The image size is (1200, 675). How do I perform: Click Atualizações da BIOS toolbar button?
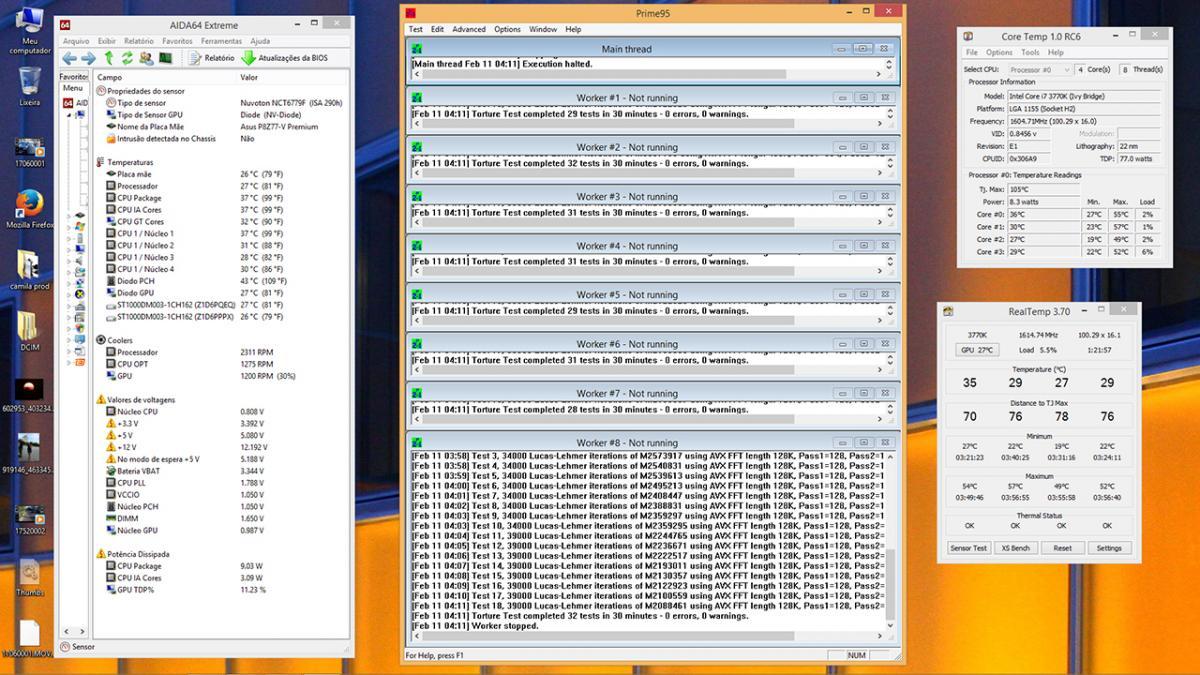(284, 58)
